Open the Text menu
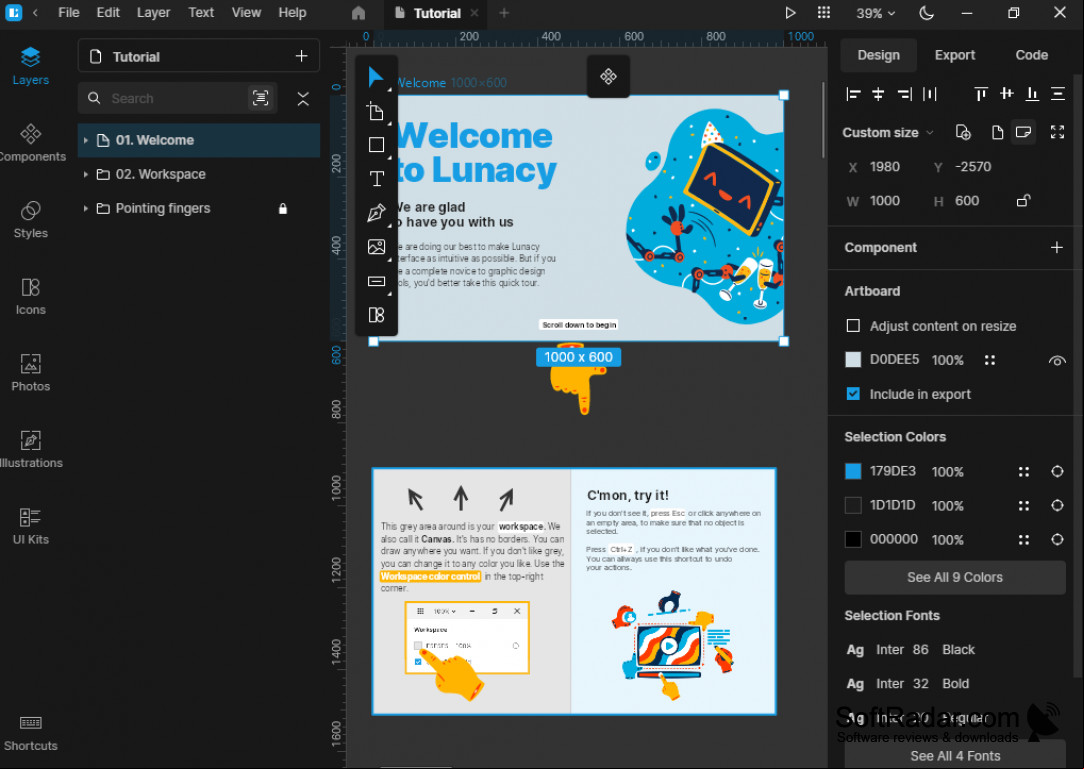1084x769 pixels. pos(200,13)
